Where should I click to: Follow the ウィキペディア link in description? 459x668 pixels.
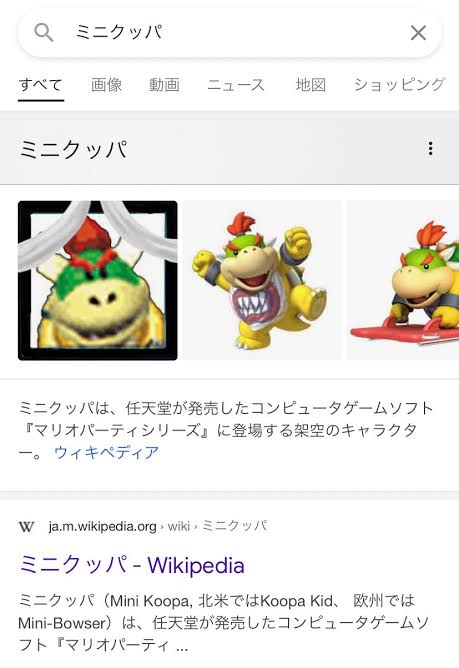pyautogui.click(x=107, y=452)
